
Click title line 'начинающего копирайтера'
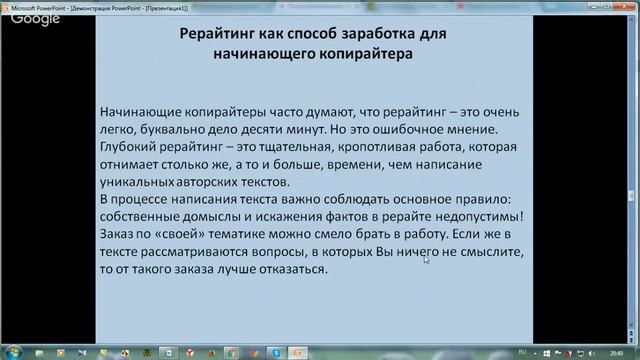pos(313,53)
